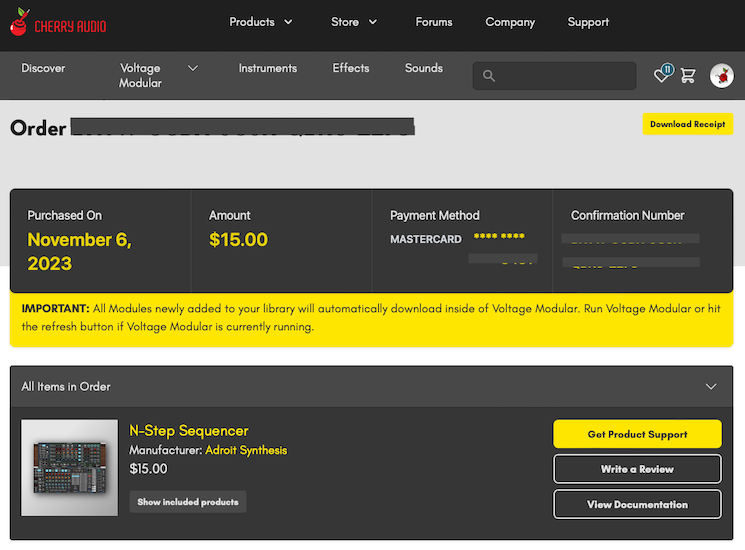Open the user profile avatar
The image size is (745, 550).
[x=721, y=76]
